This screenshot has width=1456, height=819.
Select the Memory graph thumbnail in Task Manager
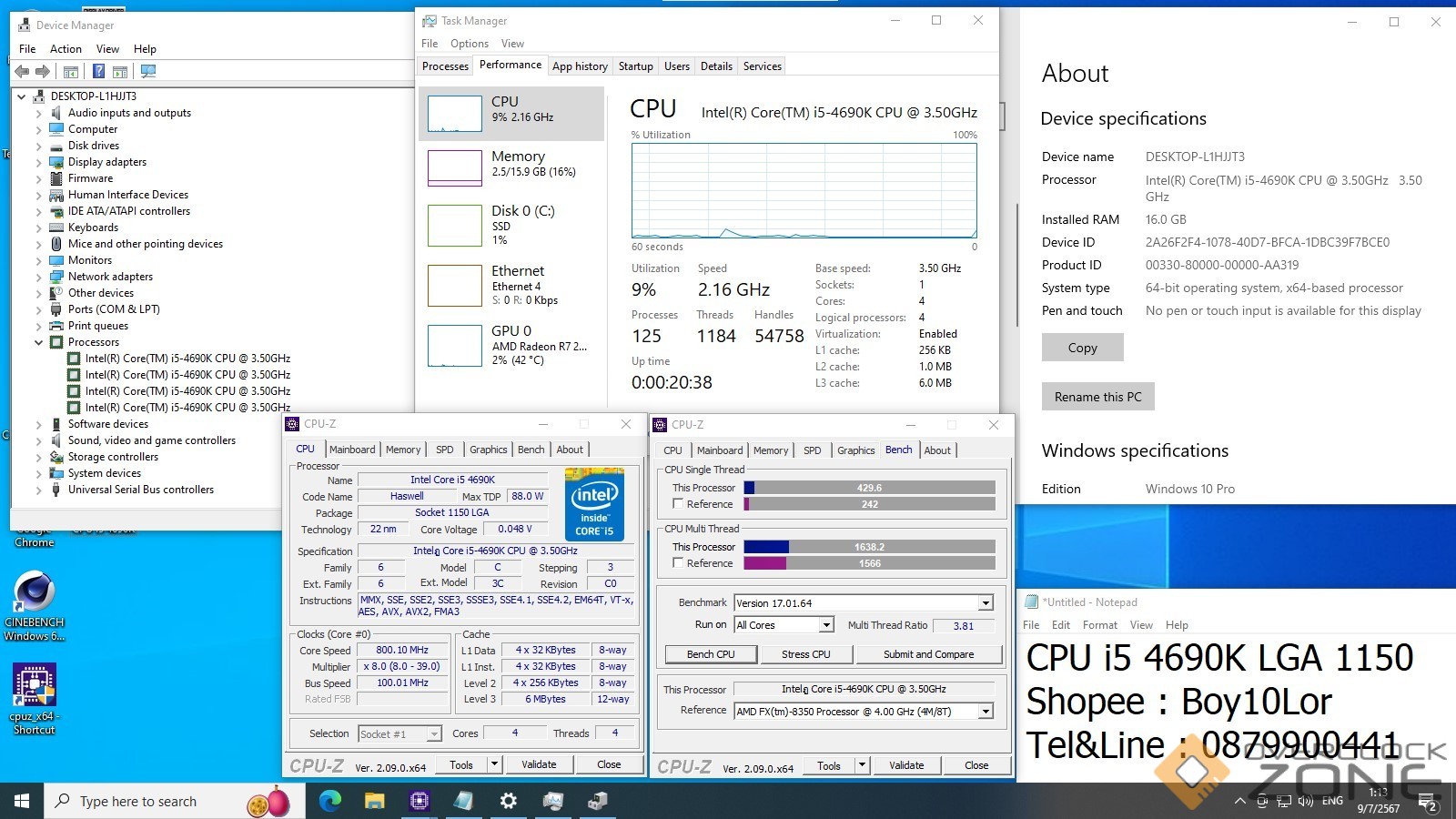click(x=455, y=167)
